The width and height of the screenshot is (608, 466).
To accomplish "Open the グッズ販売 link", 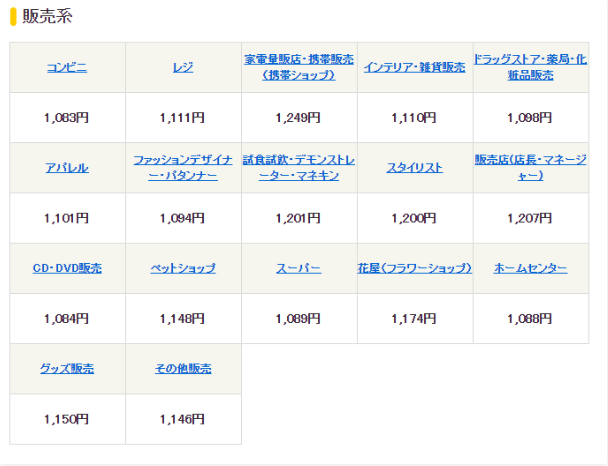I will coord(67,368).
